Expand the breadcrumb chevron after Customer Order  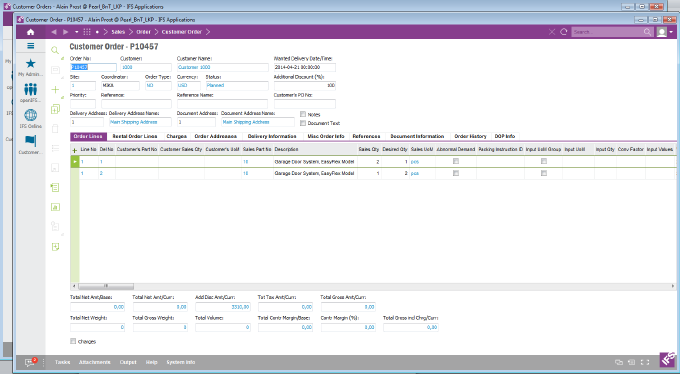click(208, 32)
